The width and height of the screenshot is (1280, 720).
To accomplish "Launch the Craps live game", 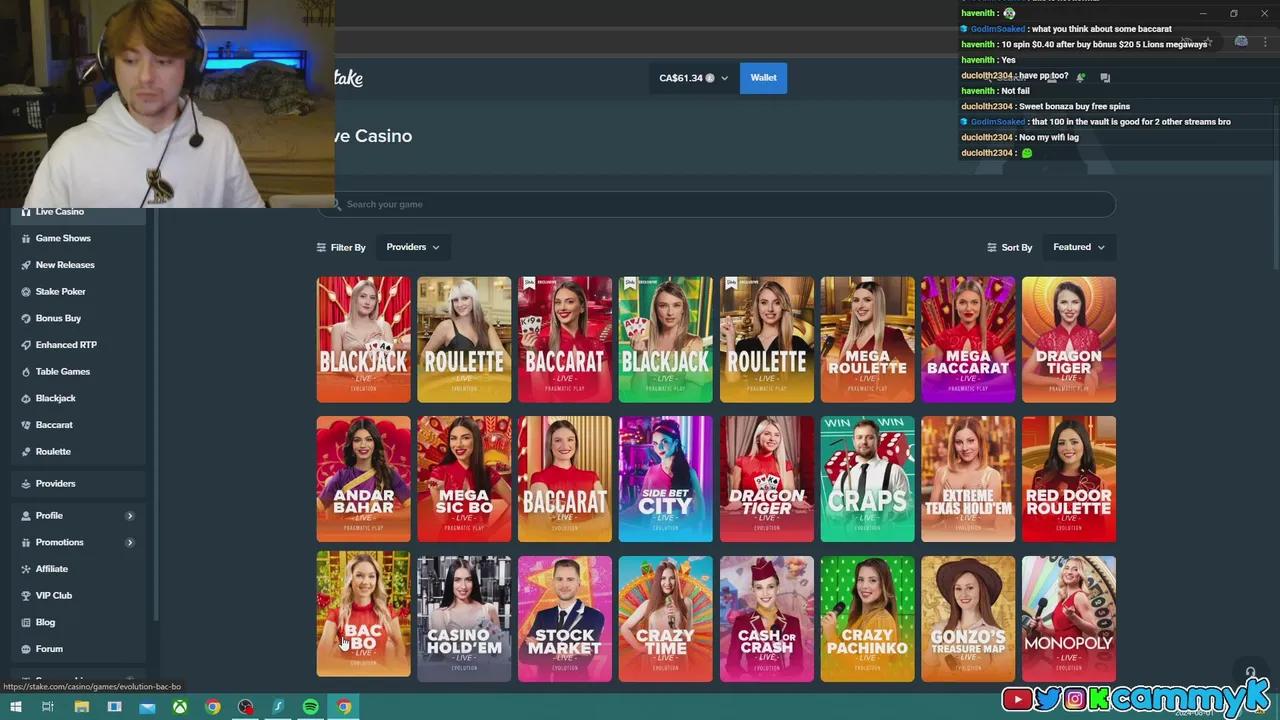I will (867, 479).
